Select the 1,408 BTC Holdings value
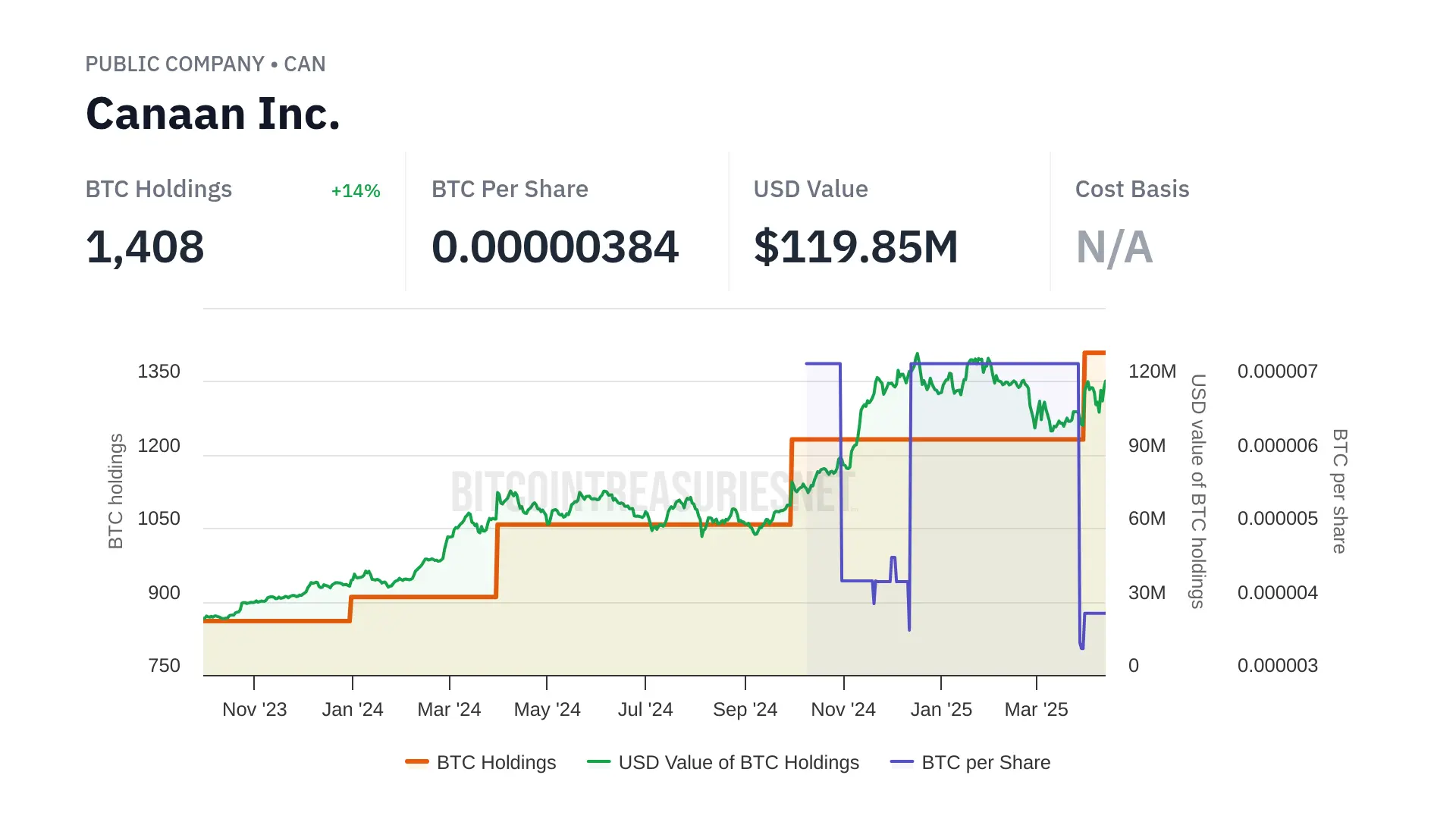Screen dimensions: 1456x819 pos(145,247)
